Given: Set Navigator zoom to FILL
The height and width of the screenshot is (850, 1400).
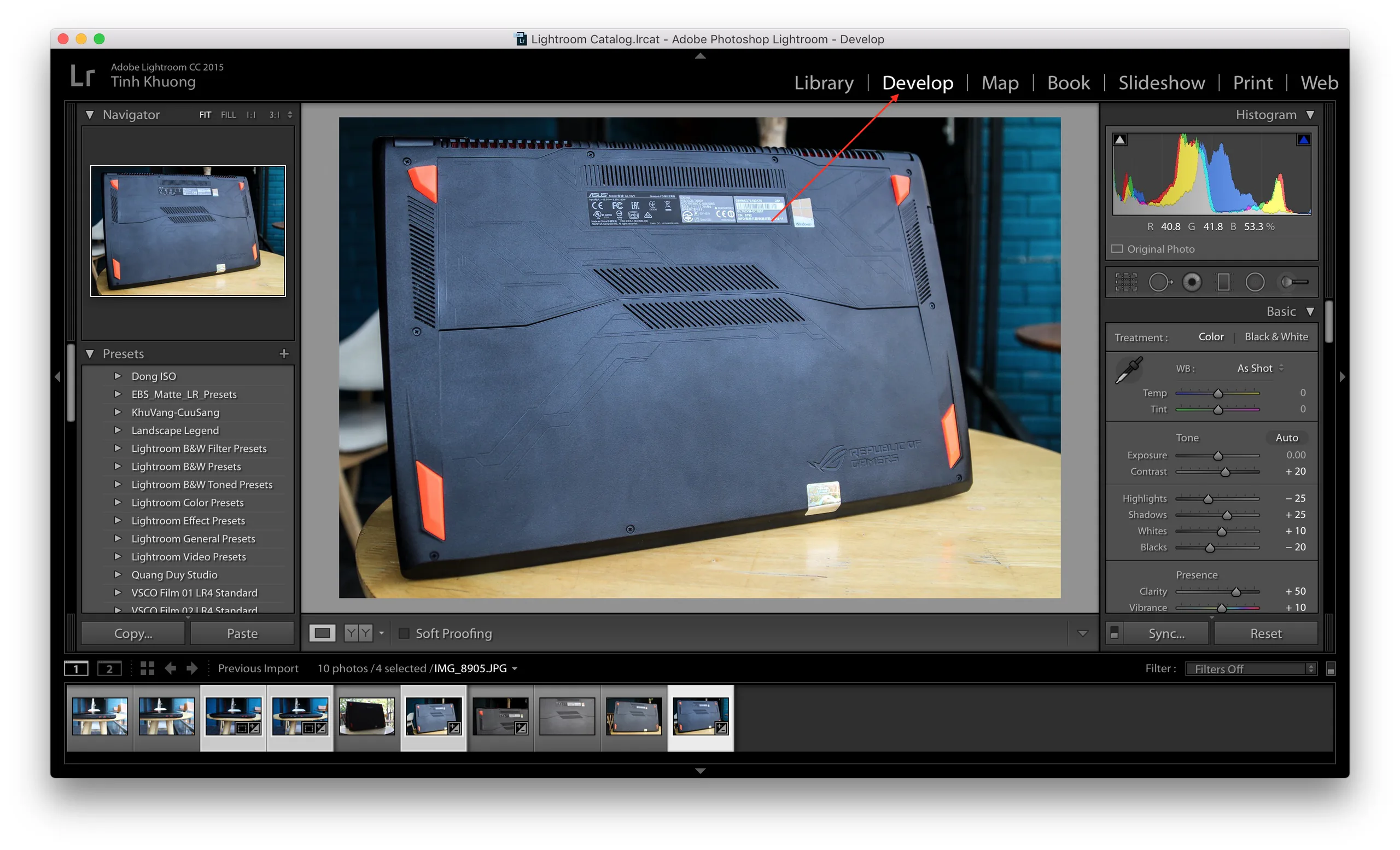Looking at the screenshot, I should [229, 115].
